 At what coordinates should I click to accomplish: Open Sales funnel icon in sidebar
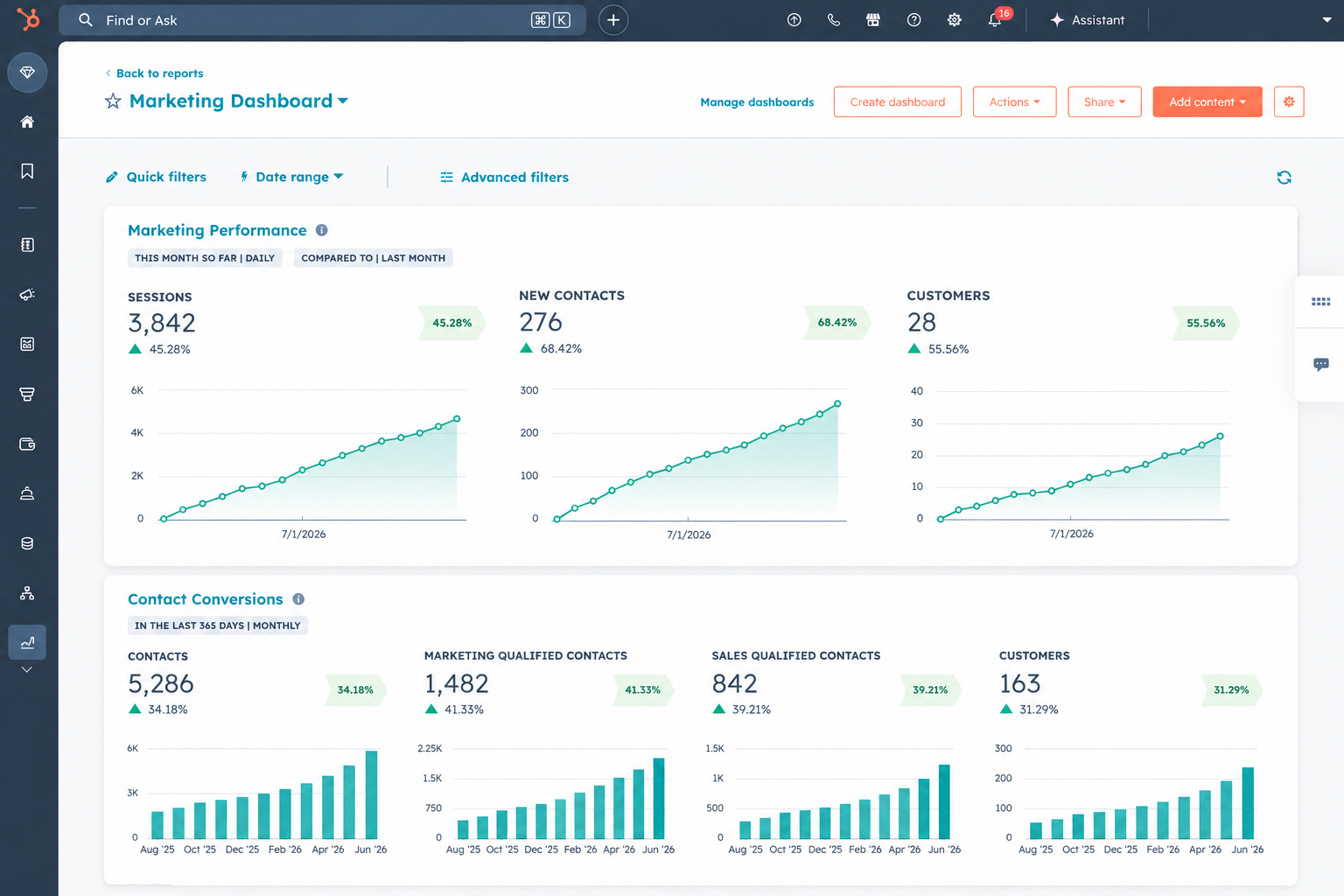click(x=27, y=394)
